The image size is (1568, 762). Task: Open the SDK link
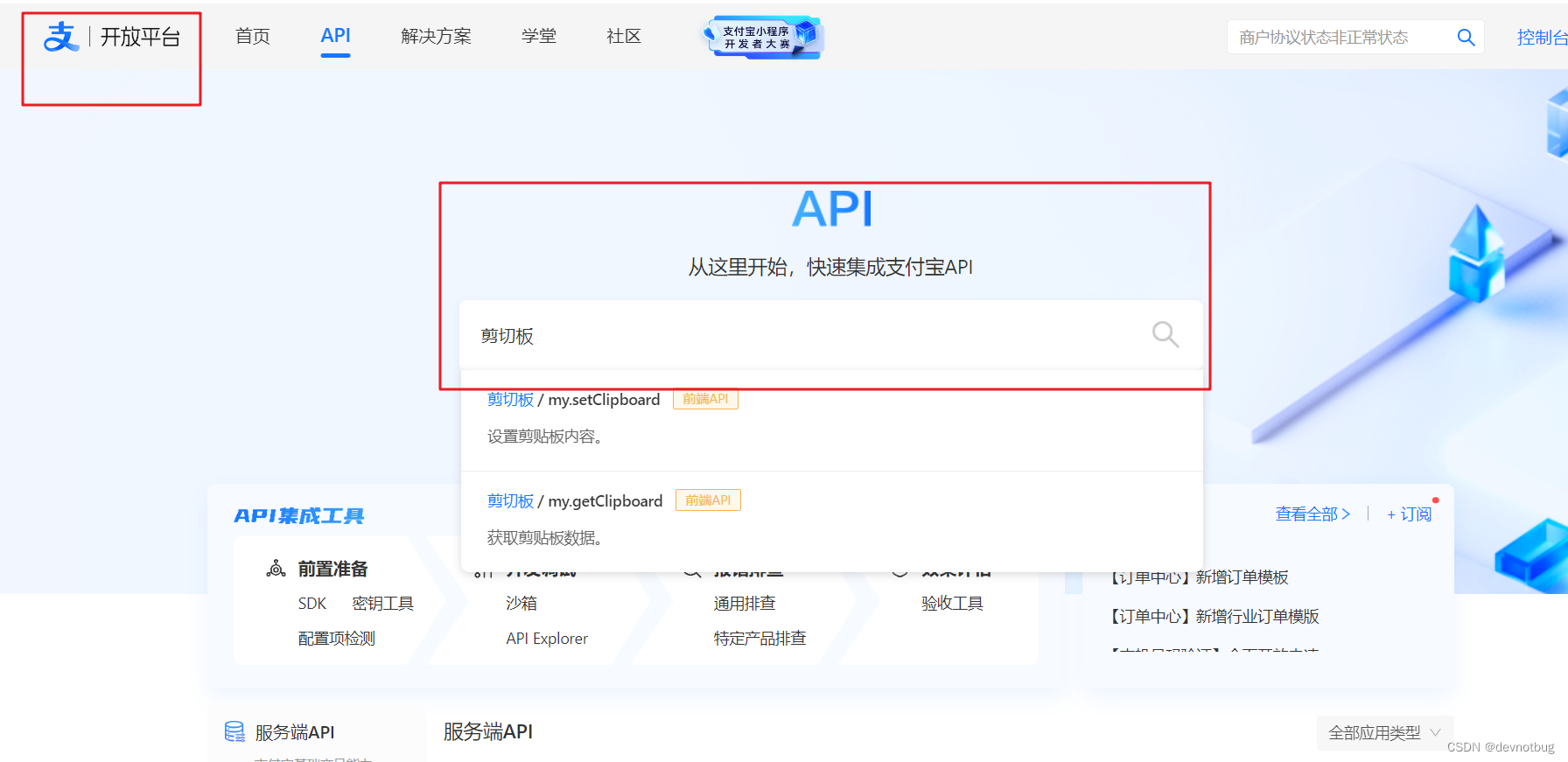[312, 604]
